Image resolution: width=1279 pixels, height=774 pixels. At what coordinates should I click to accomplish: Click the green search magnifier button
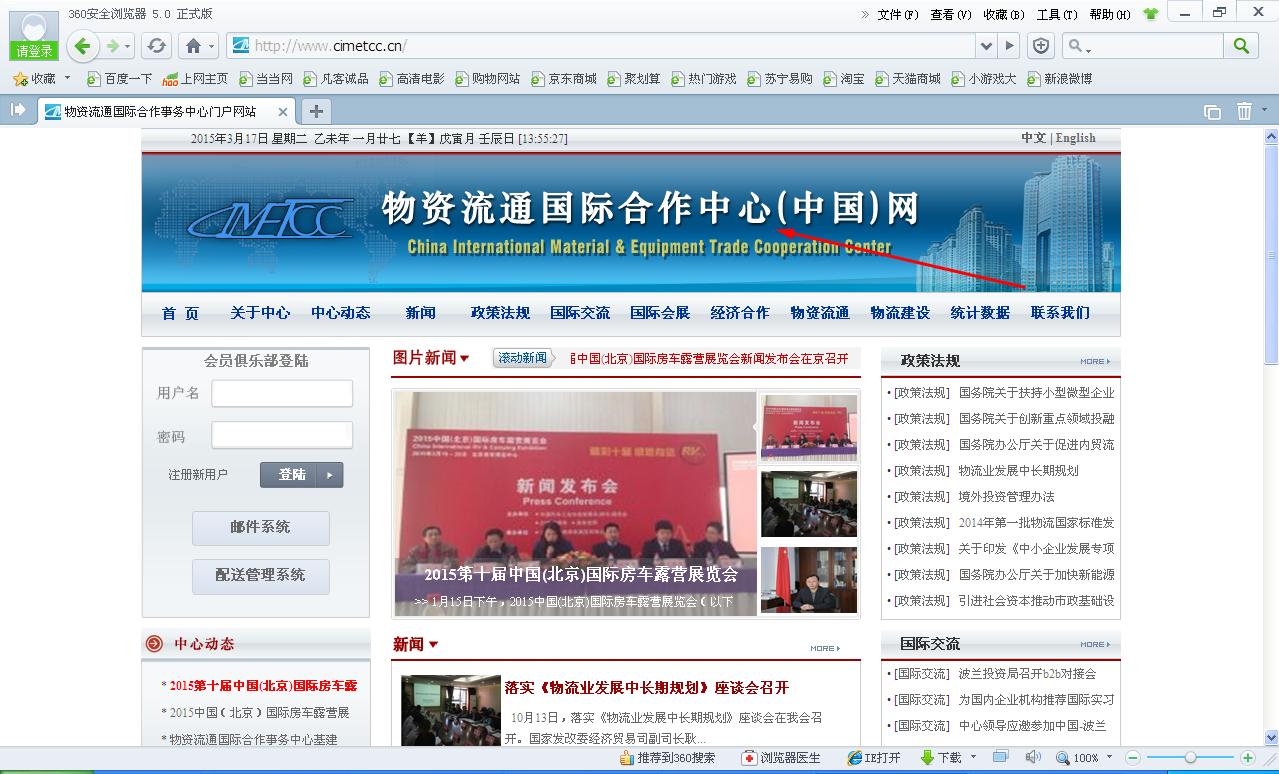tap(1241, 46)
